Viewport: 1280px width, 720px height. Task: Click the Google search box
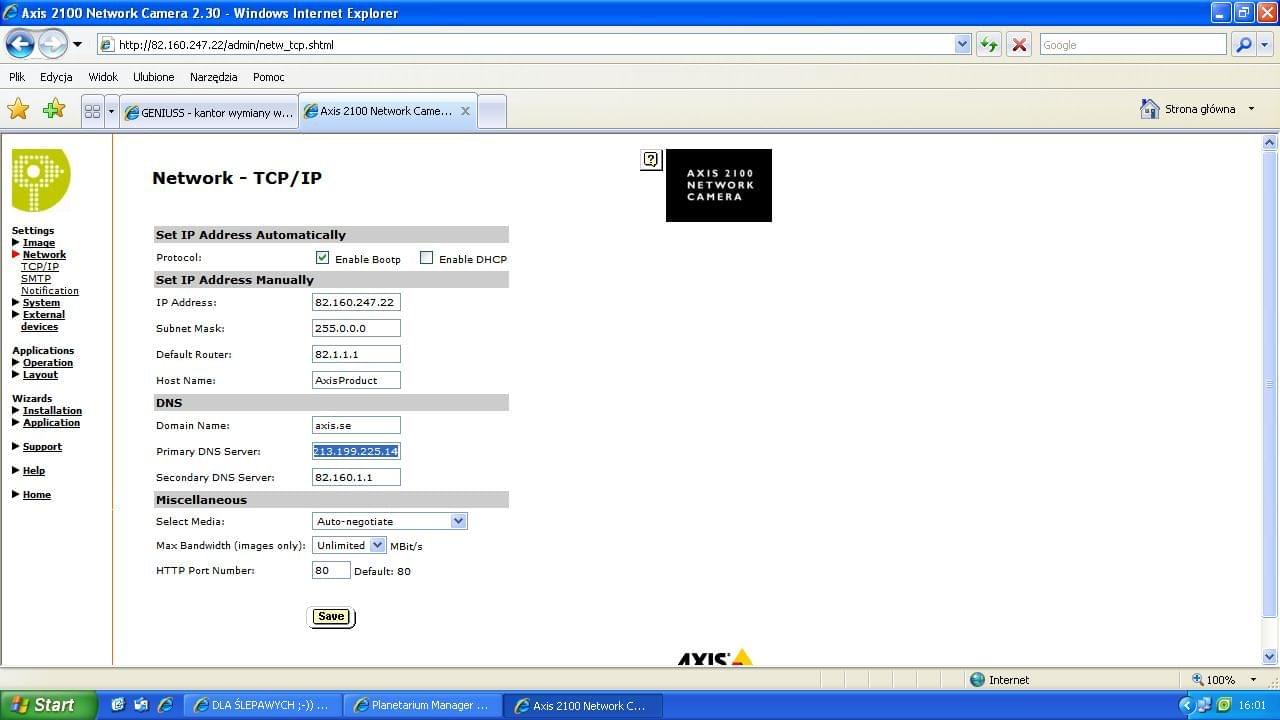[x=1132, y=45]
